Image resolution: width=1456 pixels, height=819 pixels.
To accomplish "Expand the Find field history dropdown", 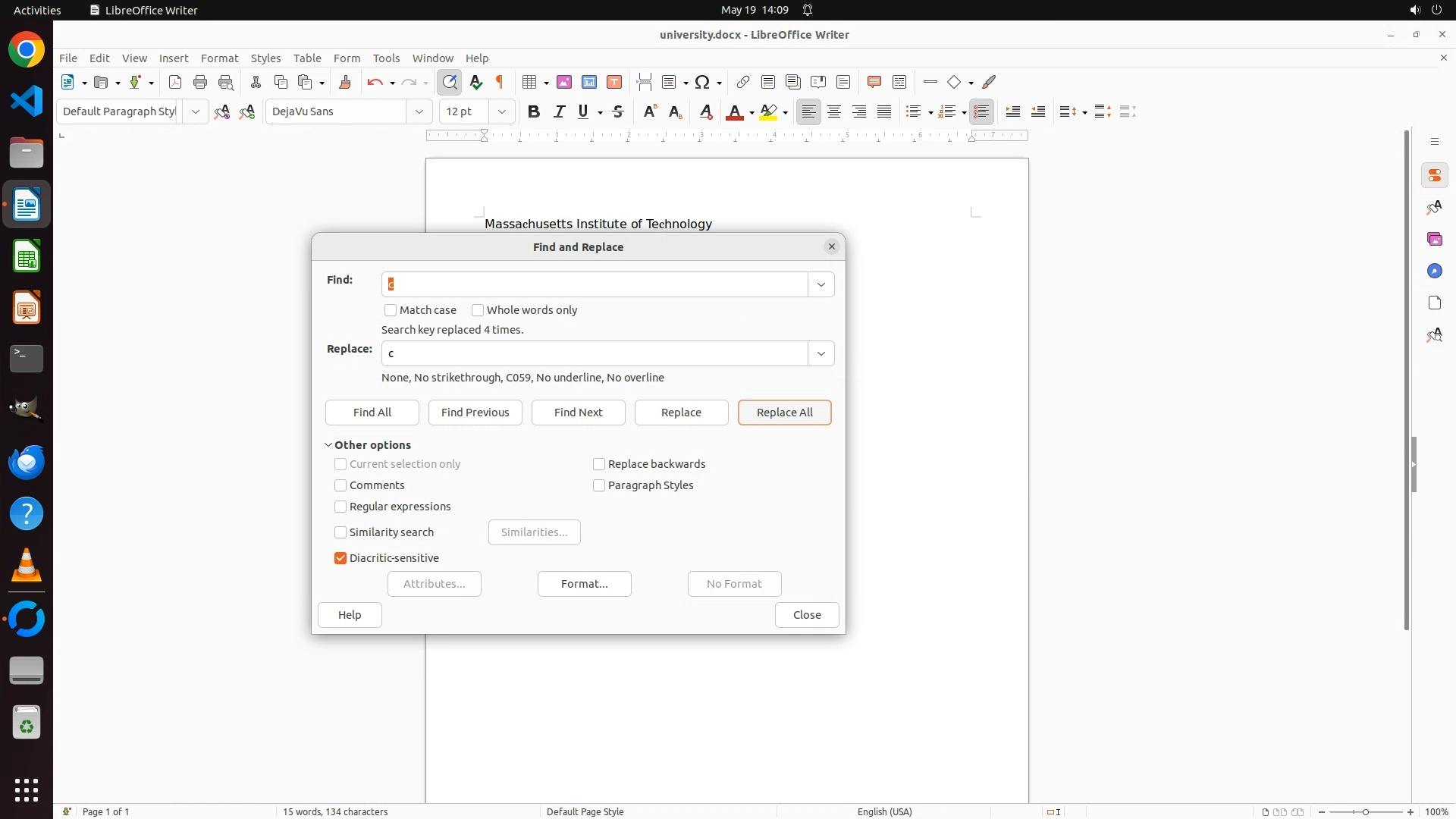I will coord(821,284).
